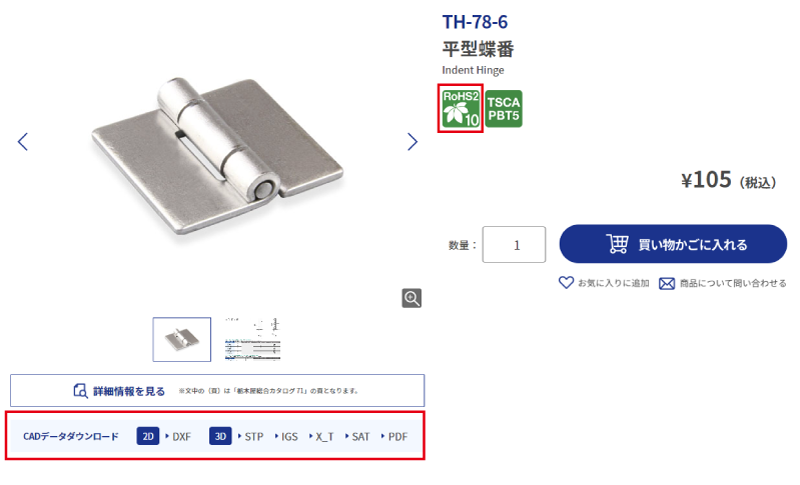
Task: Click the envelope inquiry icon
Action: 666,284
